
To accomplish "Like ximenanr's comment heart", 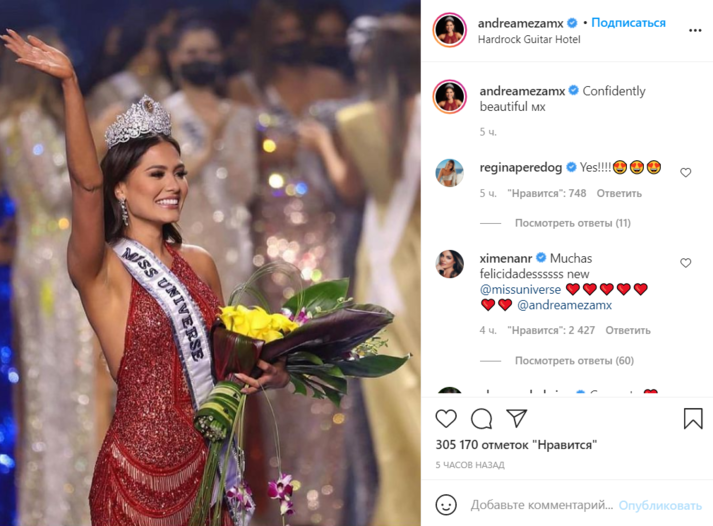I will click(685, 263).
